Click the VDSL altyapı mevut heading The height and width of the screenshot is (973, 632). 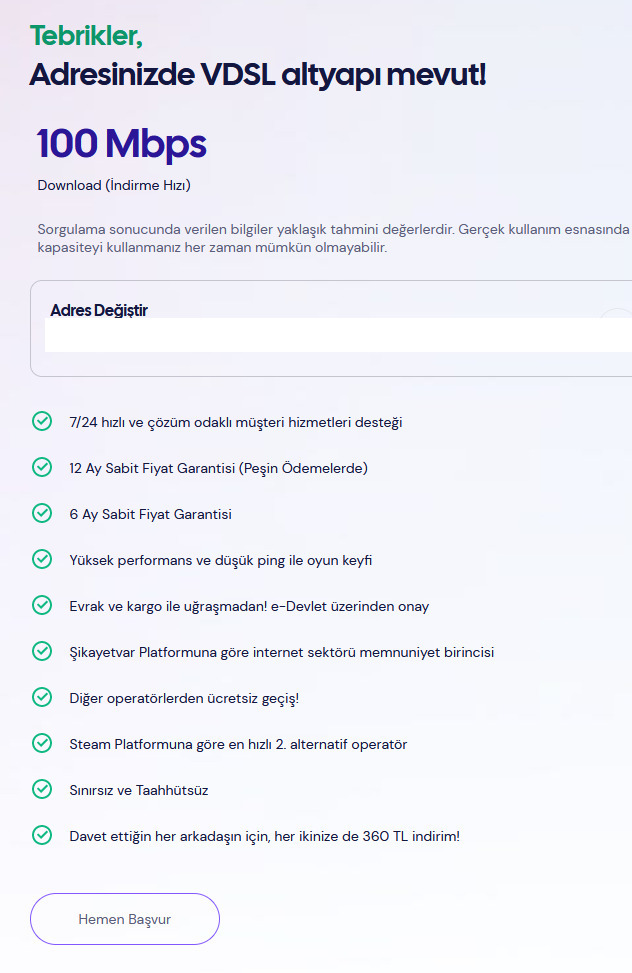[x=257, y=74]
